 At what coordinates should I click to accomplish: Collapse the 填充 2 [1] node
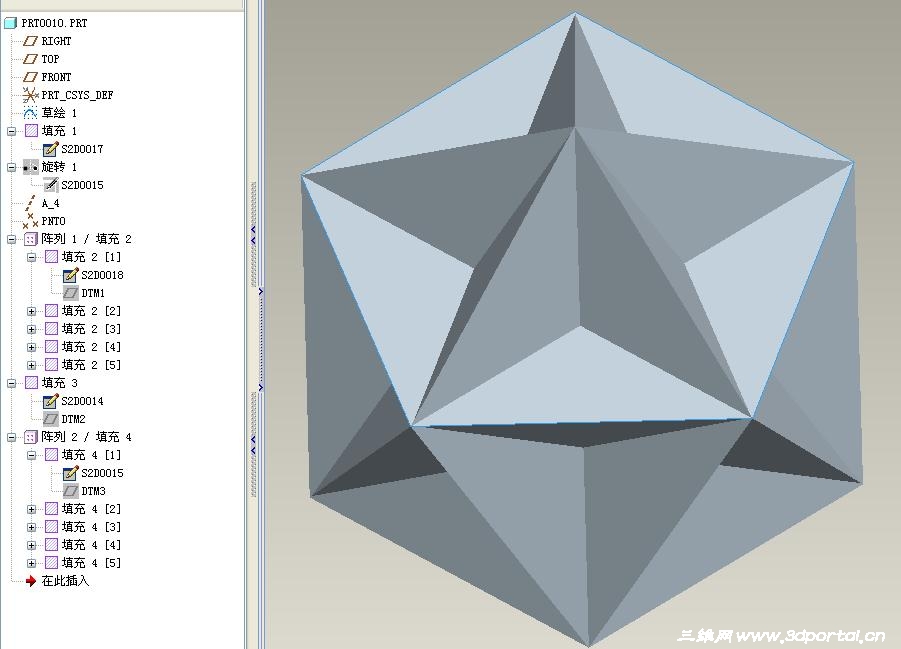coord(32,257)
